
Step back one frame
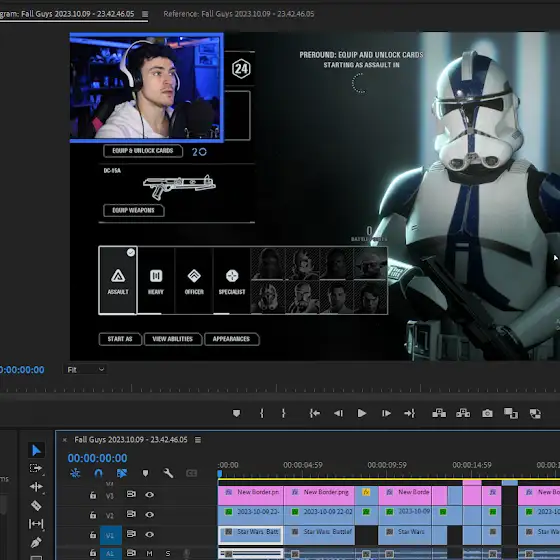coord(338,413)
